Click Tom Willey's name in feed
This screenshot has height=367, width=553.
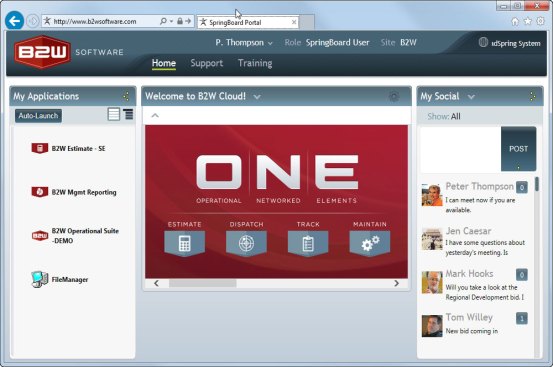[469, 317]
